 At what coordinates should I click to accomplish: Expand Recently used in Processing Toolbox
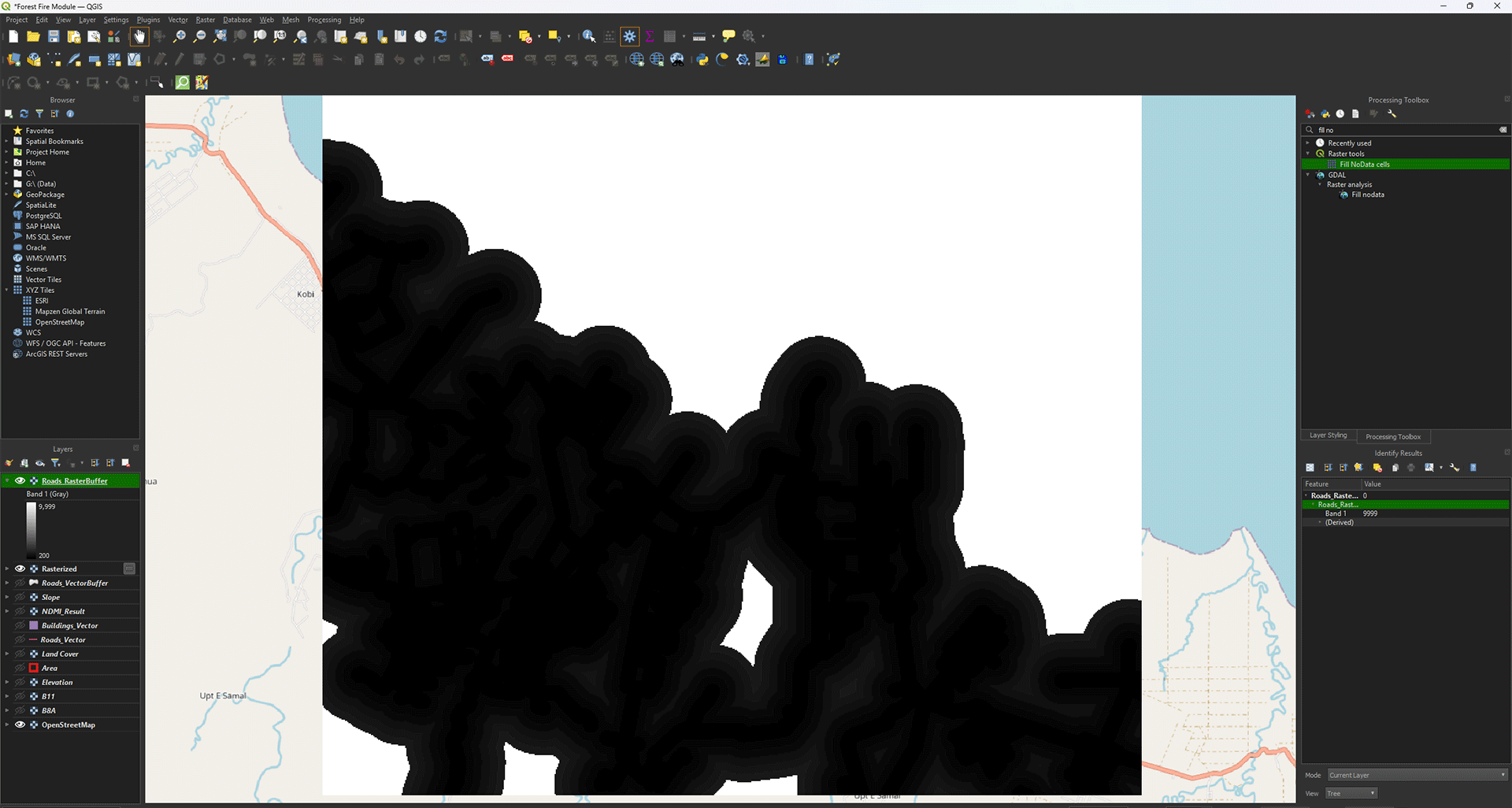(1308, 143)
